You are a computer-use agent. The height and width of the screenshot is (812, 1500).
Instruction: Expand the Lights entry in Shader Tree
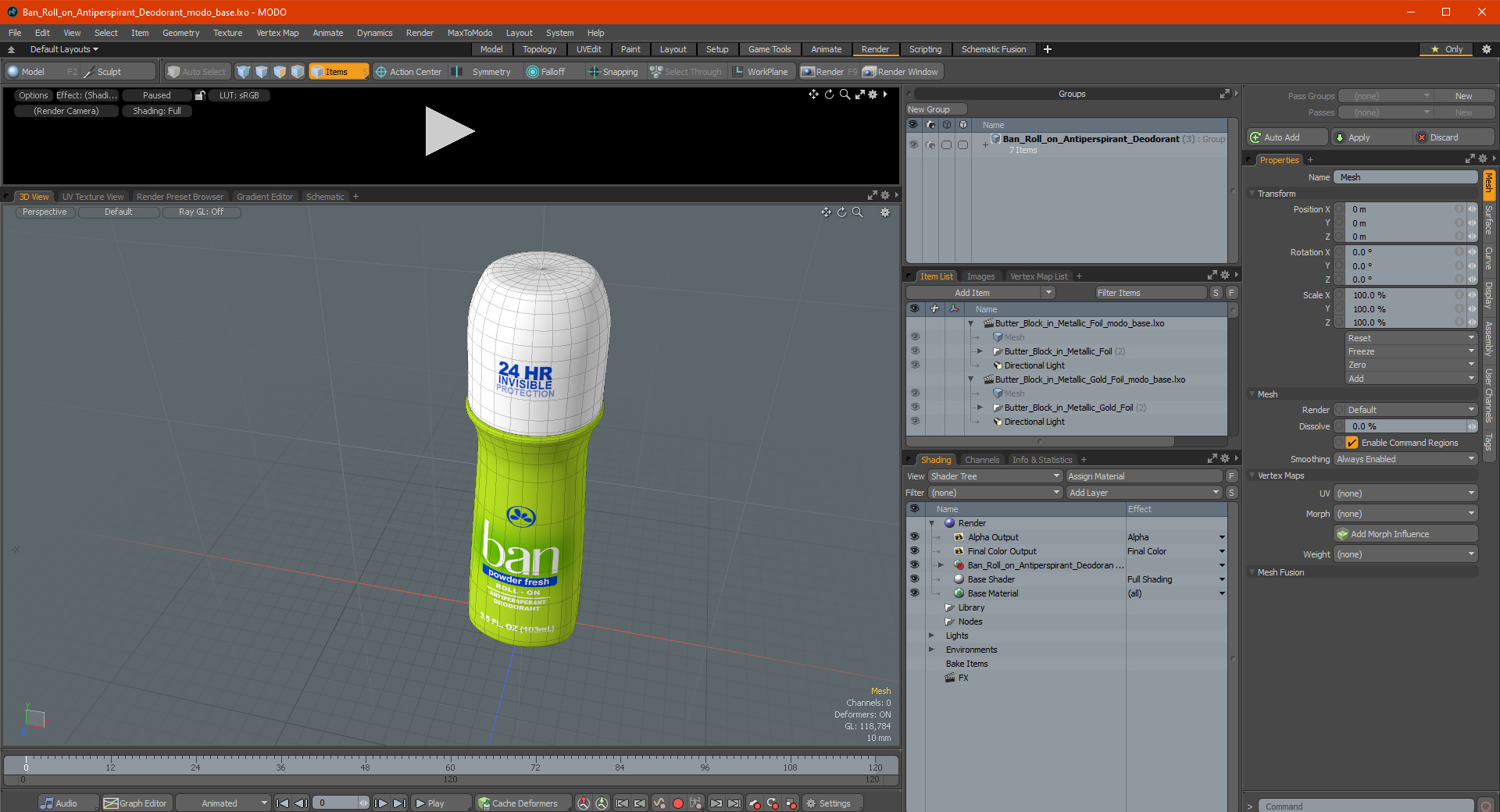931,636
